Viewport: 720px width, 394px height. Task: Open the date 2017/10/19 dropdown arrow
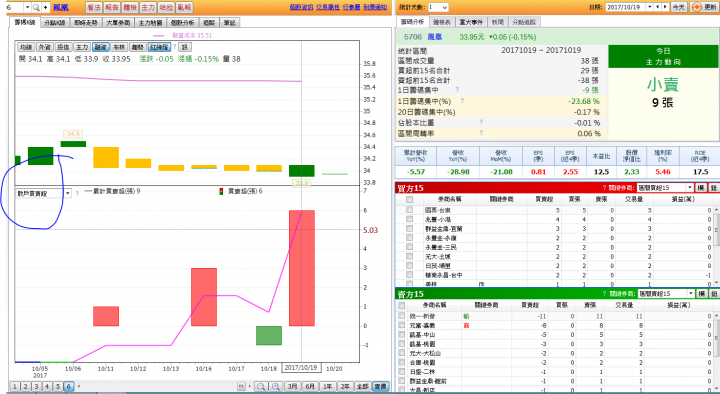point(649,7)
